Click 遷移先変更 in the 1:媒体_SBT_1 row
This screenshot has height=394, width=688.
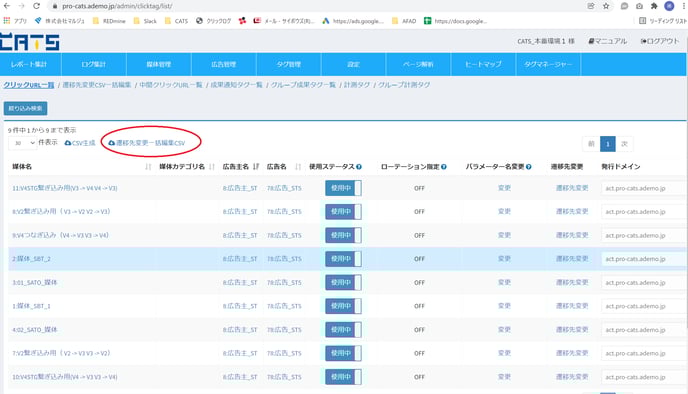[x=572, y=306]
